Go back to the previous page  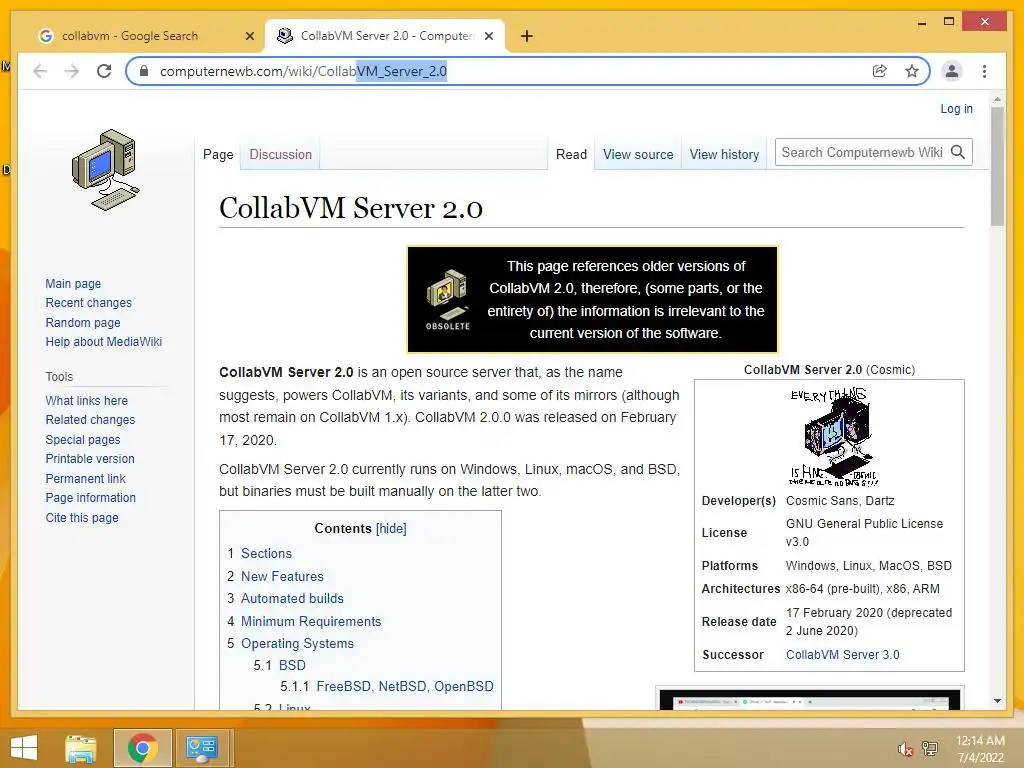point(40,71)
